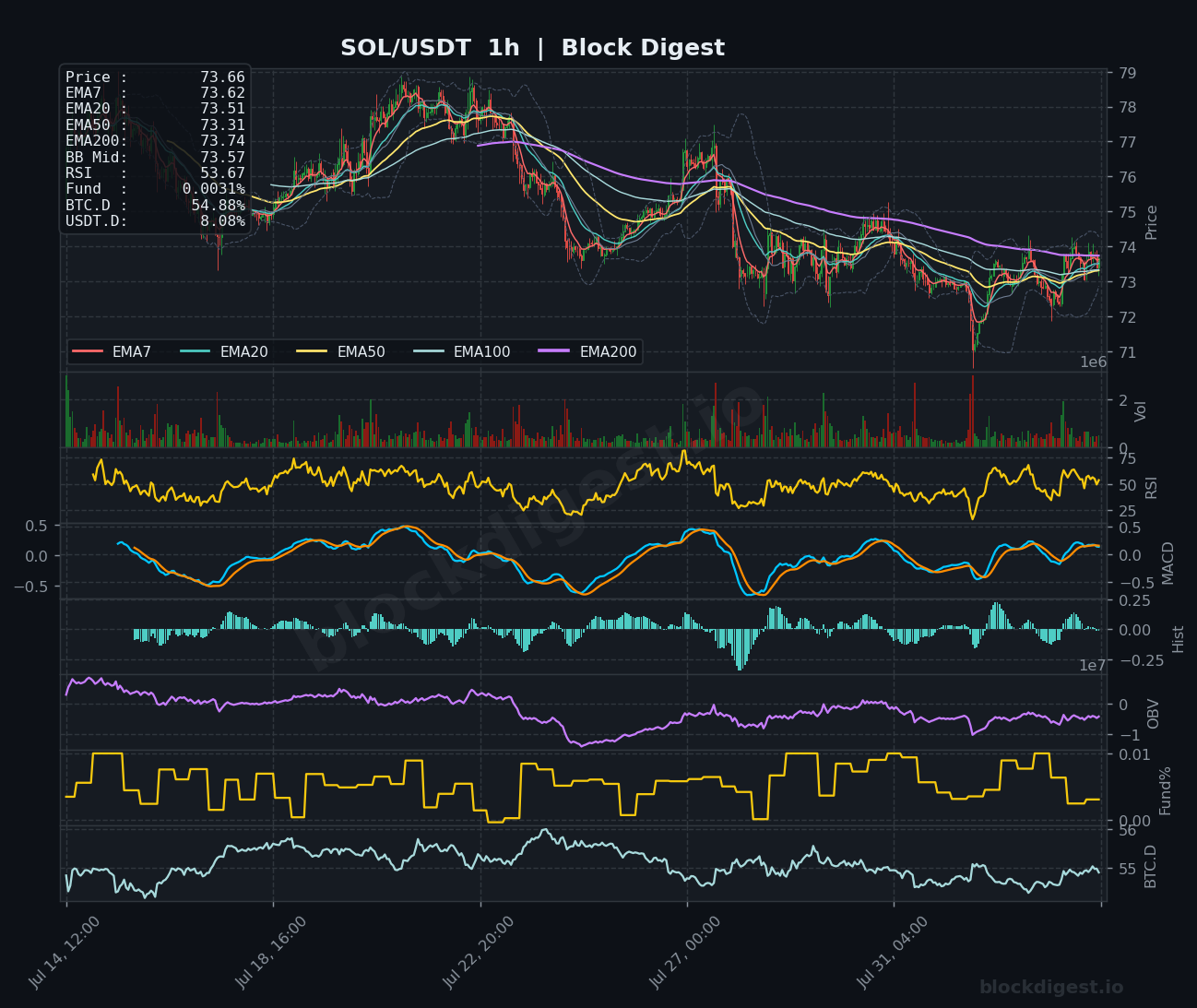Click the Jul 14, 12:00 date label
The width and height of the screenshot is (1197, 1008).
click(x=65, y=952)
